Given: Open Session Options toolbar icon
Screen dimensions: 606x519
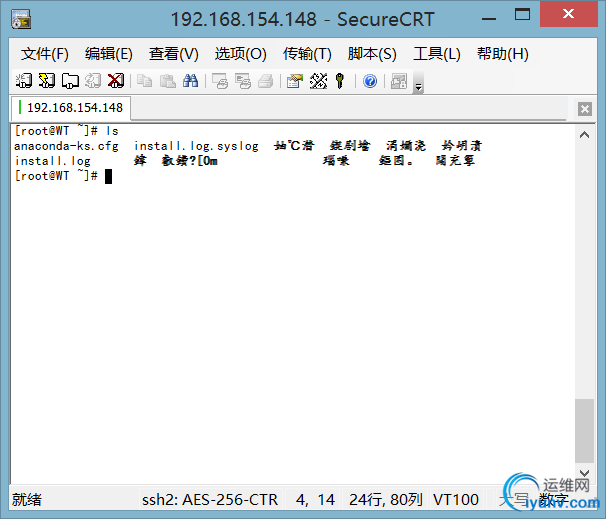Looking at the screenshot, I should coord(295,81).
